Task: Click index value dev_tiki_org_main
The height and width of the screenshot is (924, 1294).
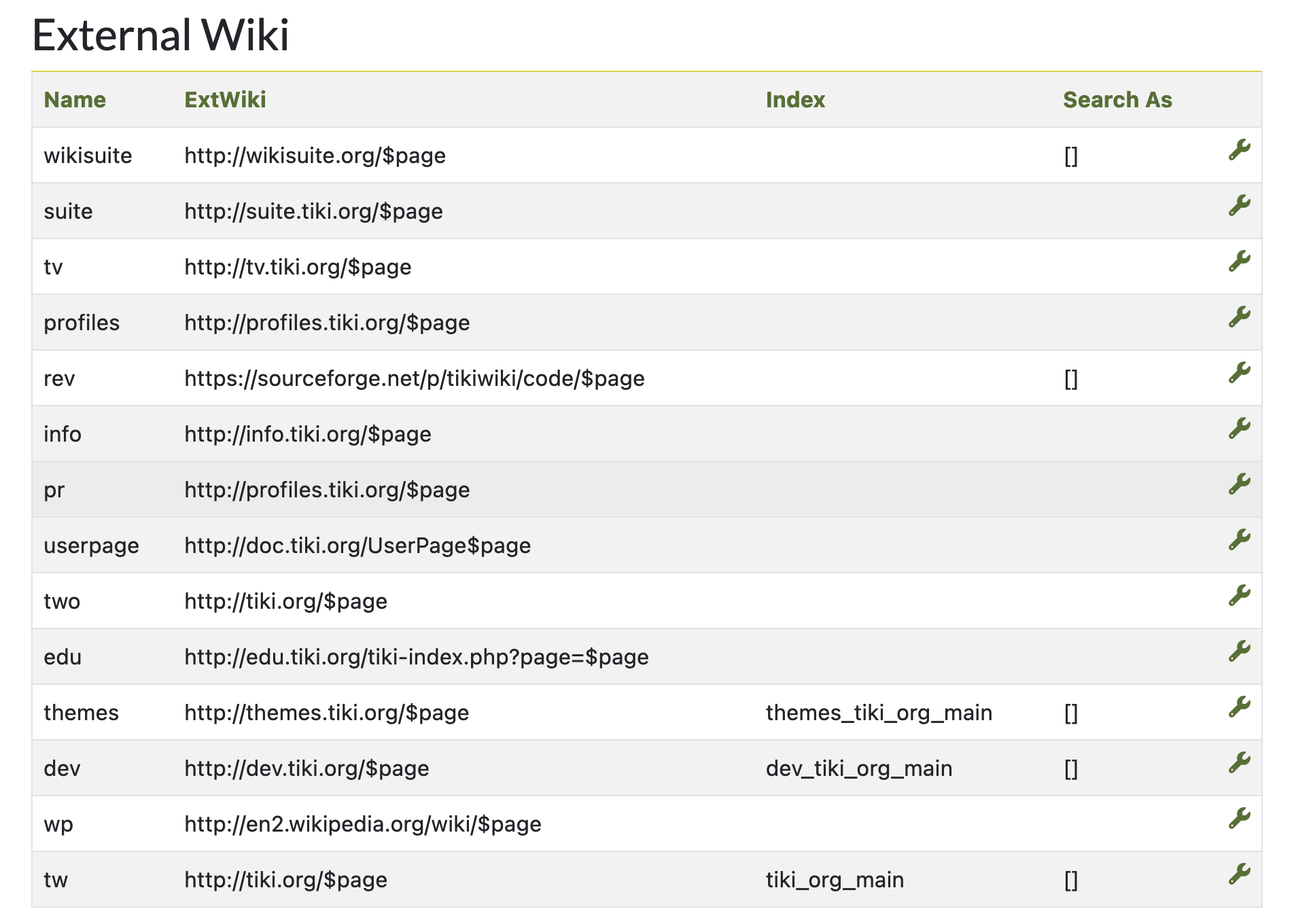Action: [859, 768]
